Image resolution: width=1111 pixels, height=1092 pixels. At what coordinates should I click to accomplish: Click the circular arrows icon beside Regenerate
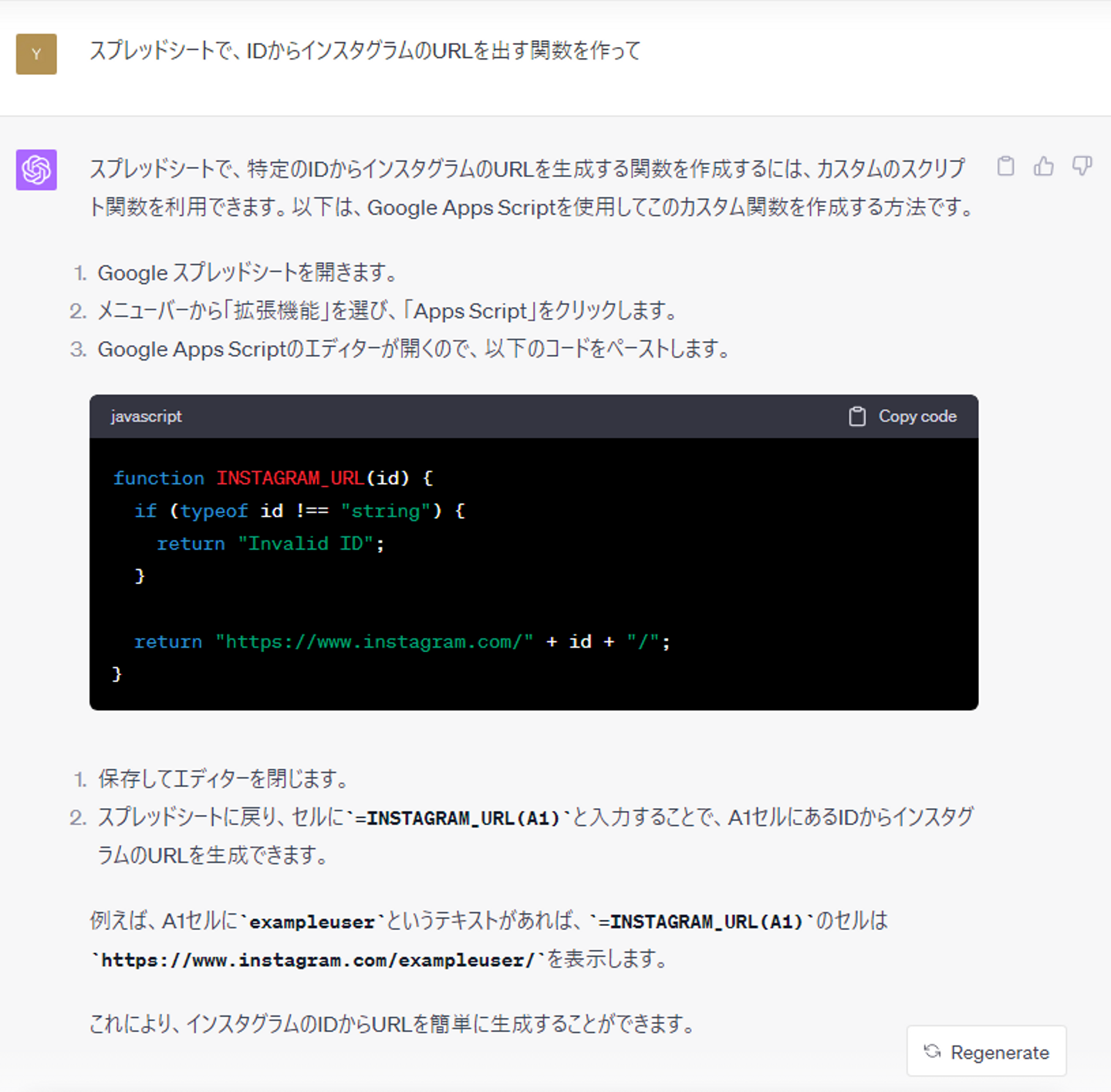932,1051
